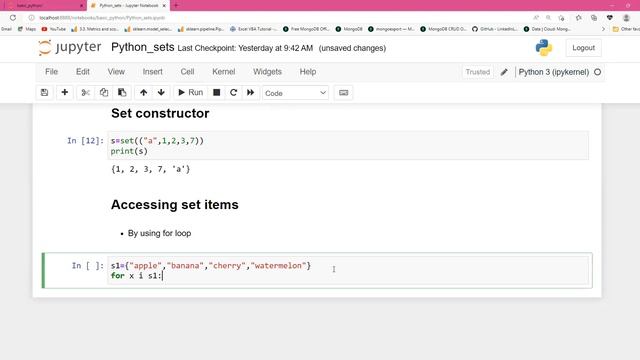
Task: Click the By using for loop bullet
Action: tap(159, 233)
